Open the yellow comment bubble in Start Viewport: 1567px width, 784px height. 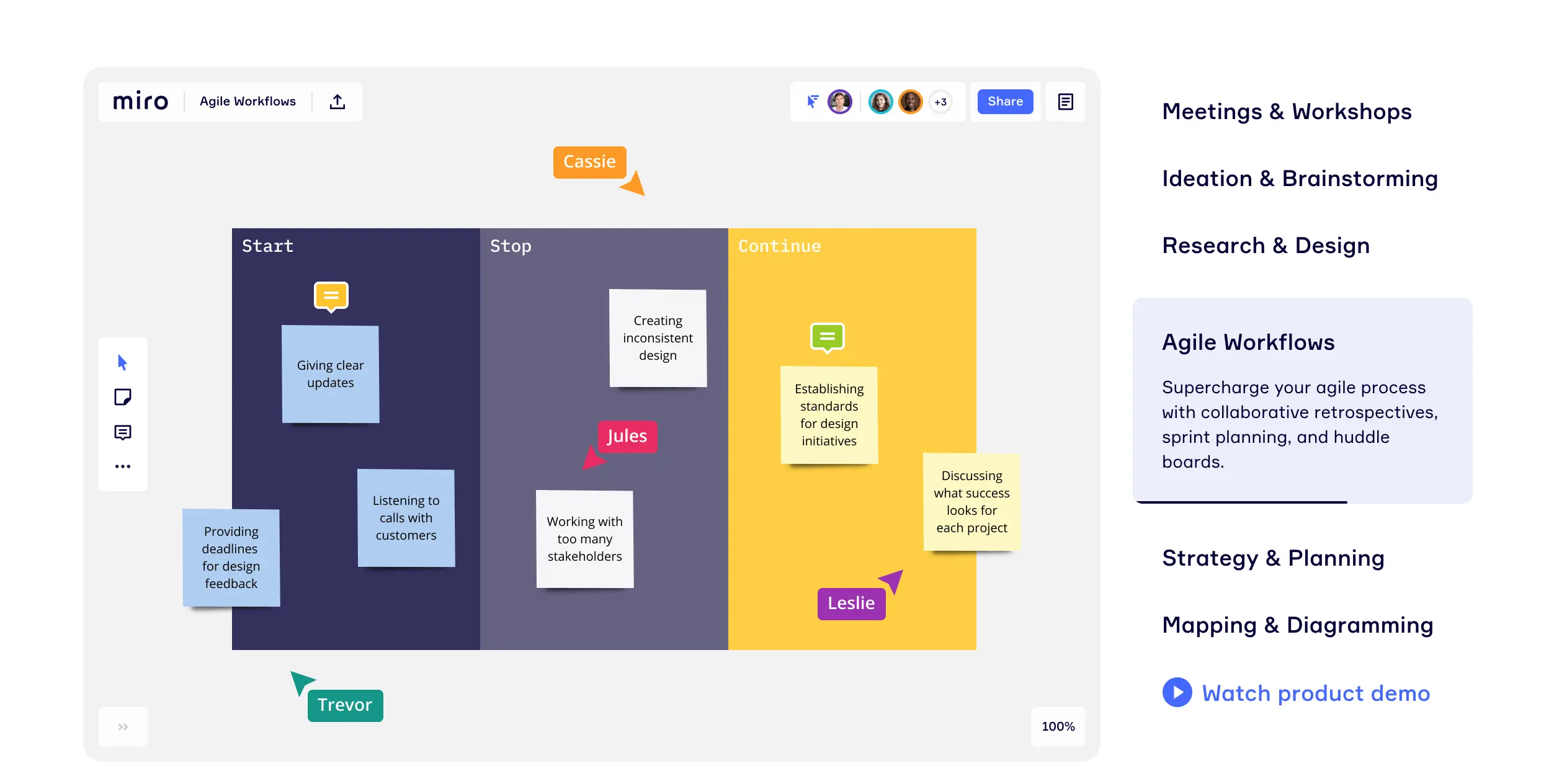pyautogui.click(x=331, y=296)
